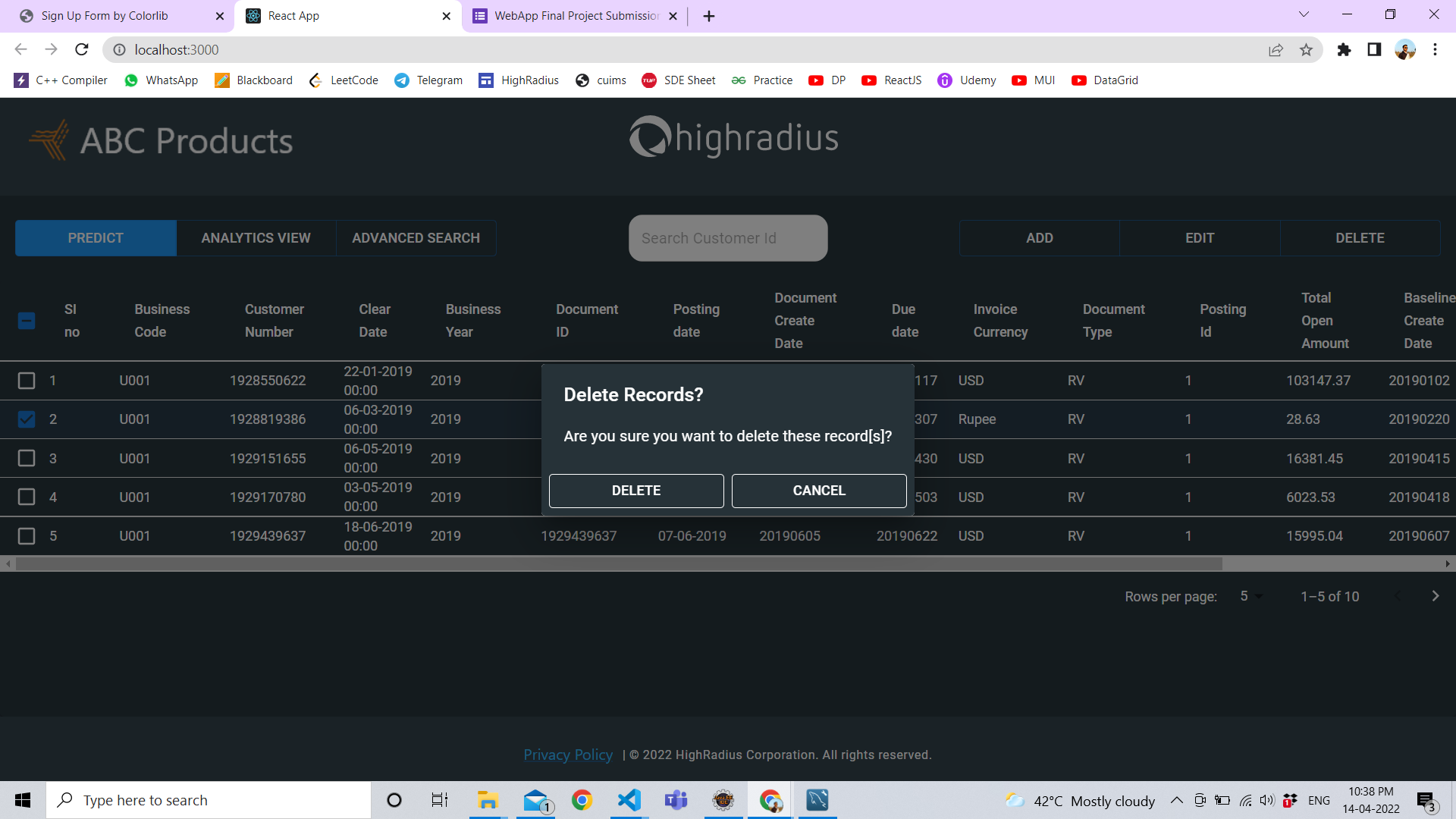Open the HighRadius bookmark
This screenshot has height=819, width=1456.
click(518, 80)
